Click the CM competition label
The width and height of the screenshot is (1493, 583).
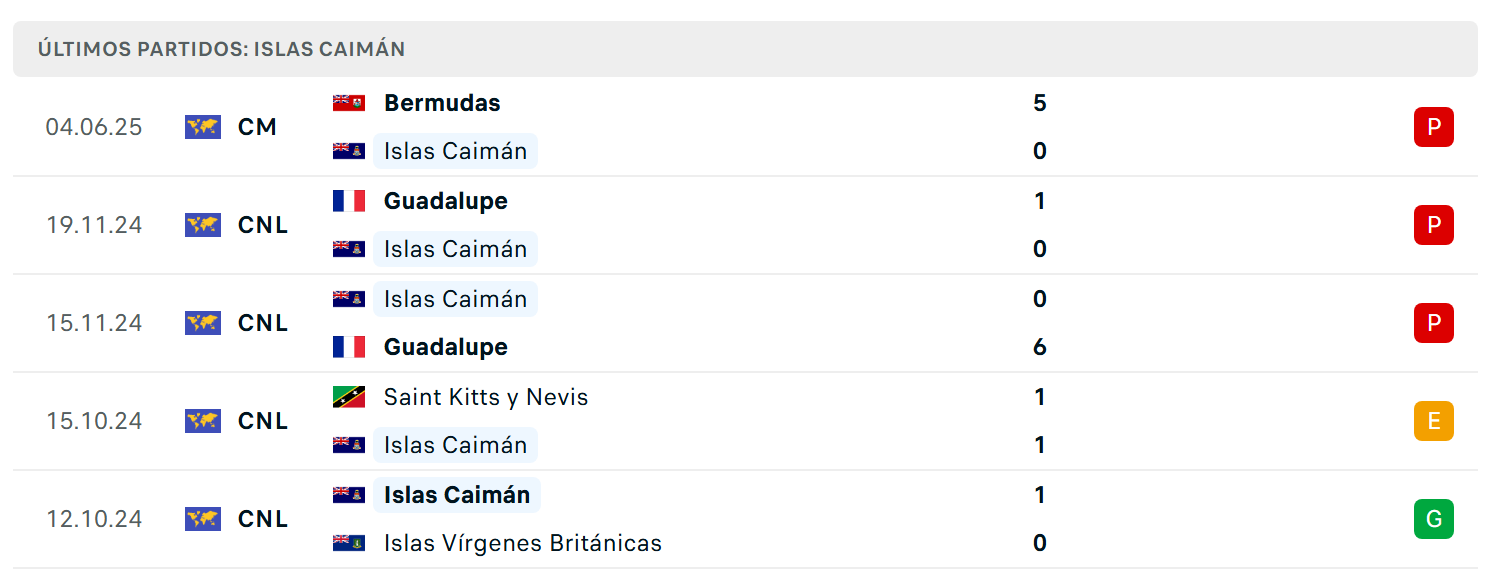(x=257, y=127)
